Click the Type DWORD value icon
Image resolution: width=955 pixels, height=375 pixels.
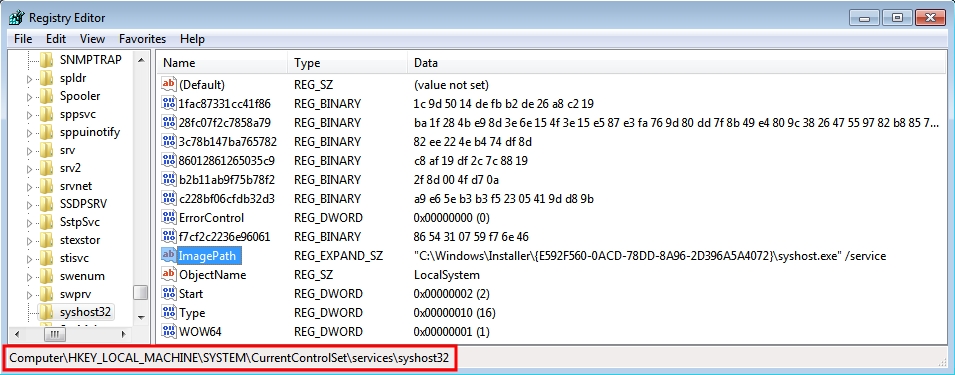tap(169, 313)
